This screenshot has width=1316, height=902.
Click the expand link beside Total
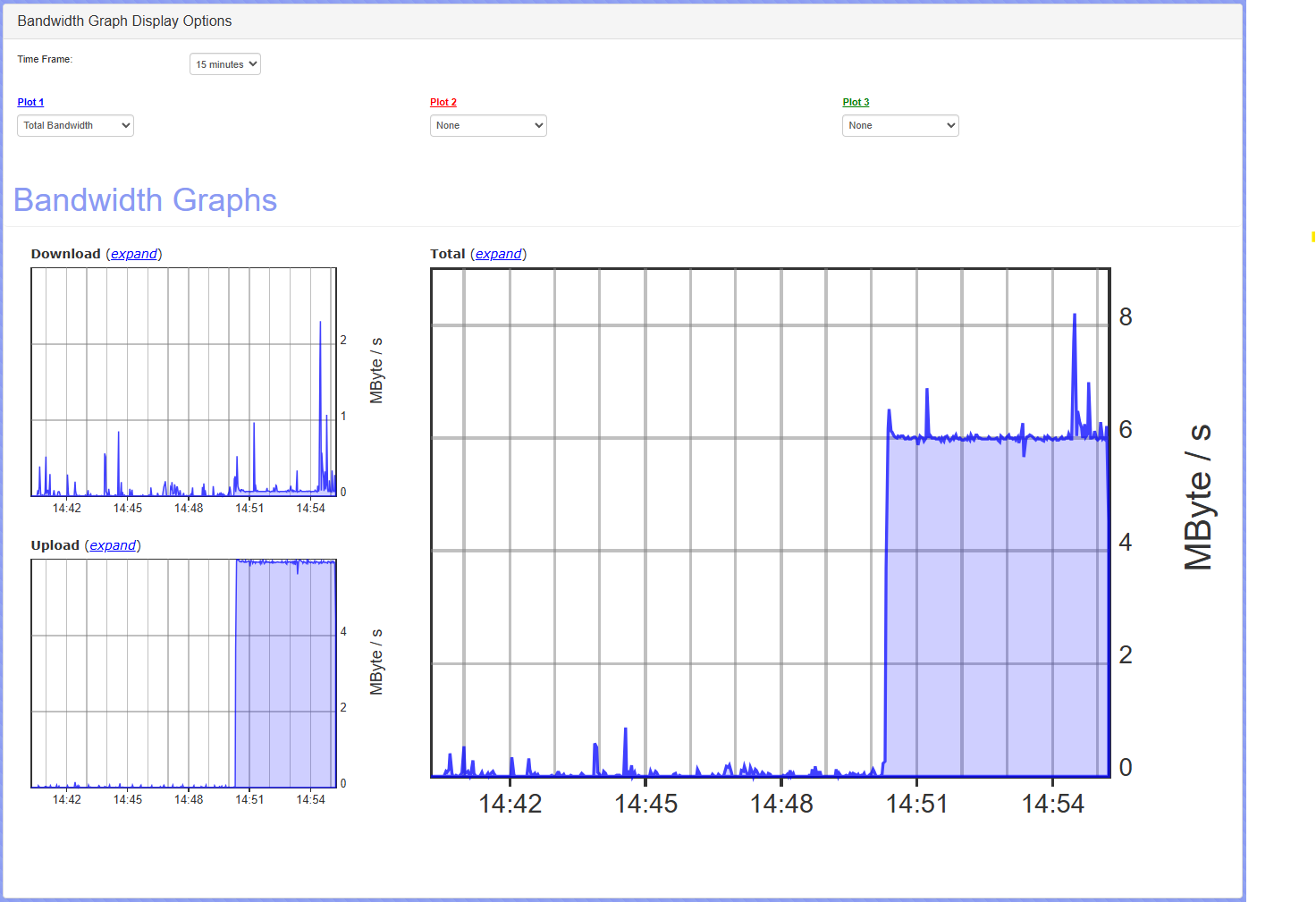coord(498,254)
